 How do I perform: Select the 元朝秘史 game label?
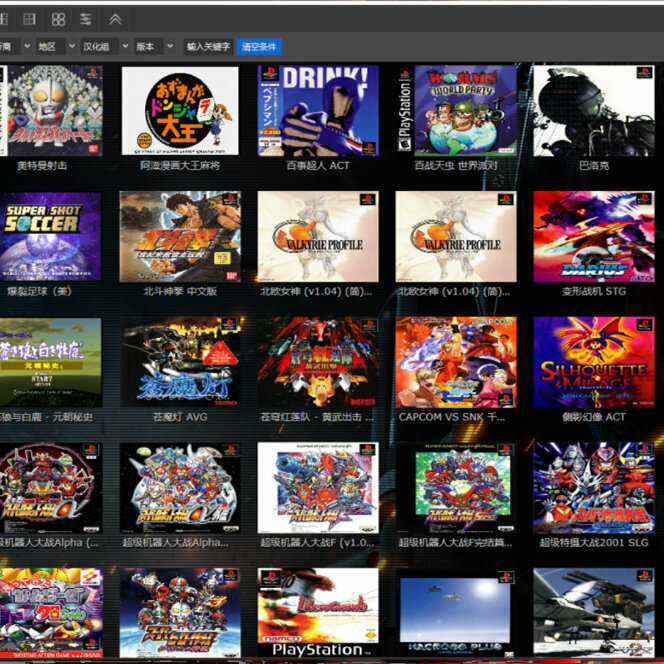(46, 417)
